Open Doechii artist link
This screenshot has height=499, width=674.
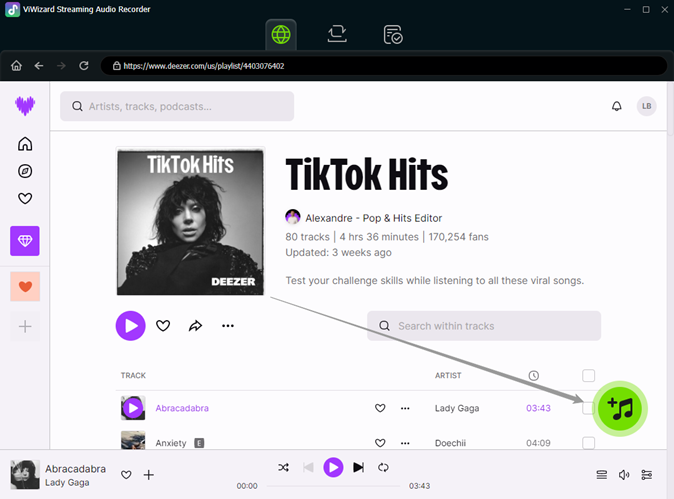click(450, 443)
